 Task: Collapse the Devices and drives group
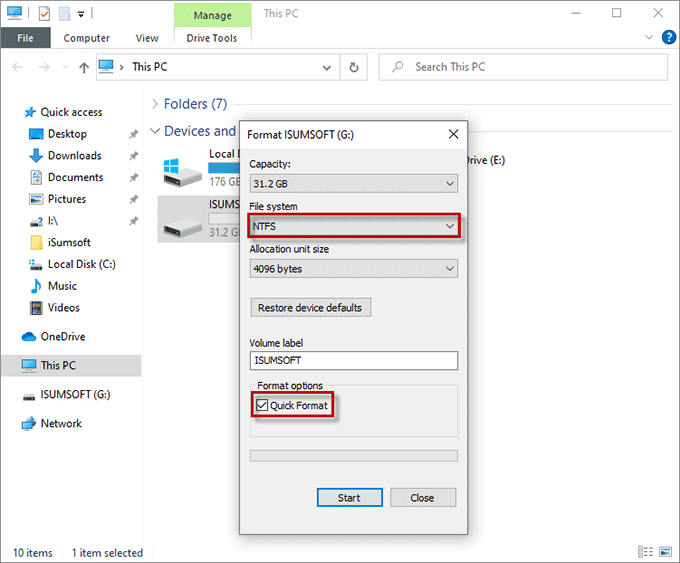pos(155,131)
